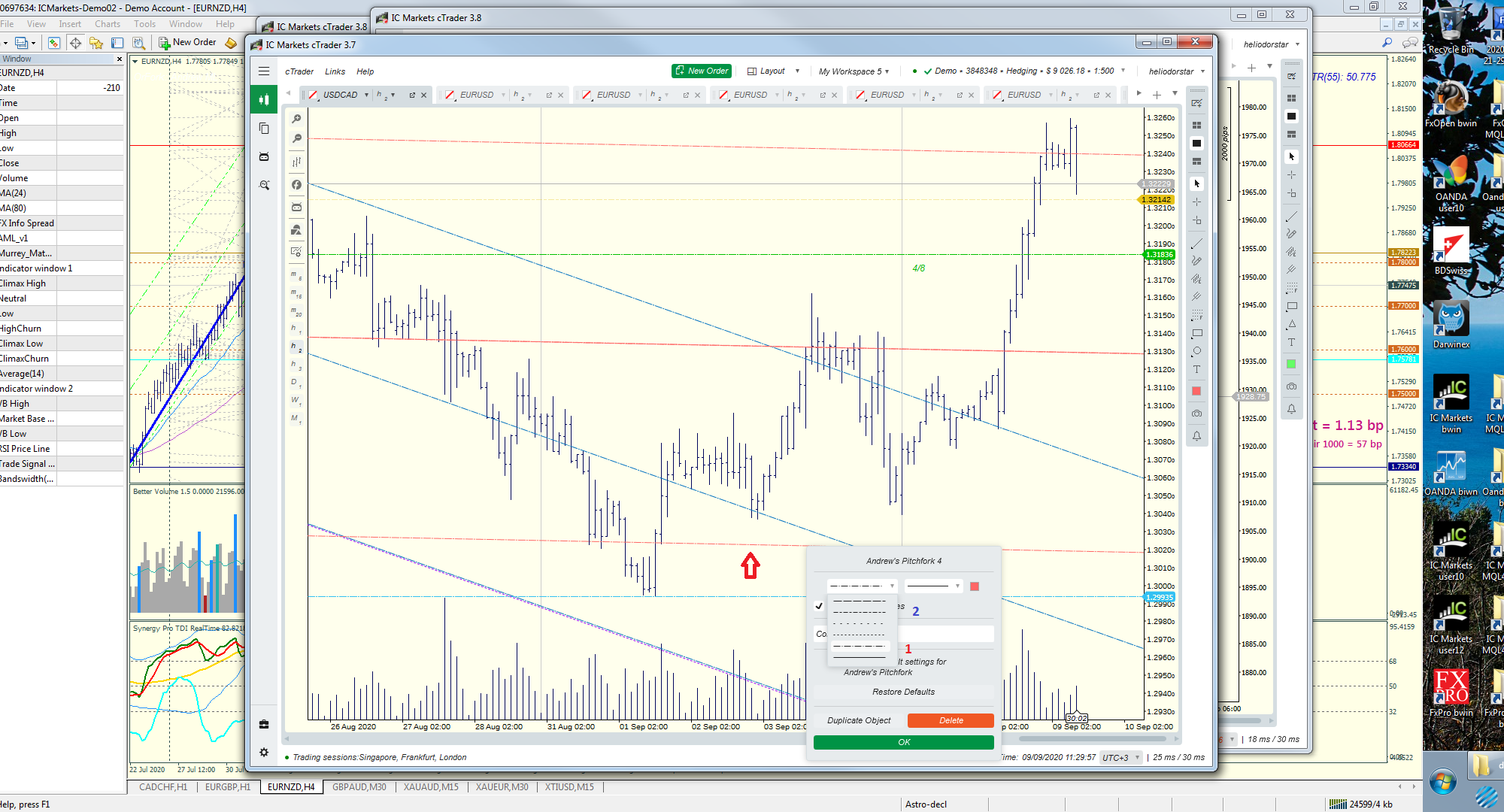Click New Order in MetaTrader toolbar
1504x812 pixels.
[187, 43]
